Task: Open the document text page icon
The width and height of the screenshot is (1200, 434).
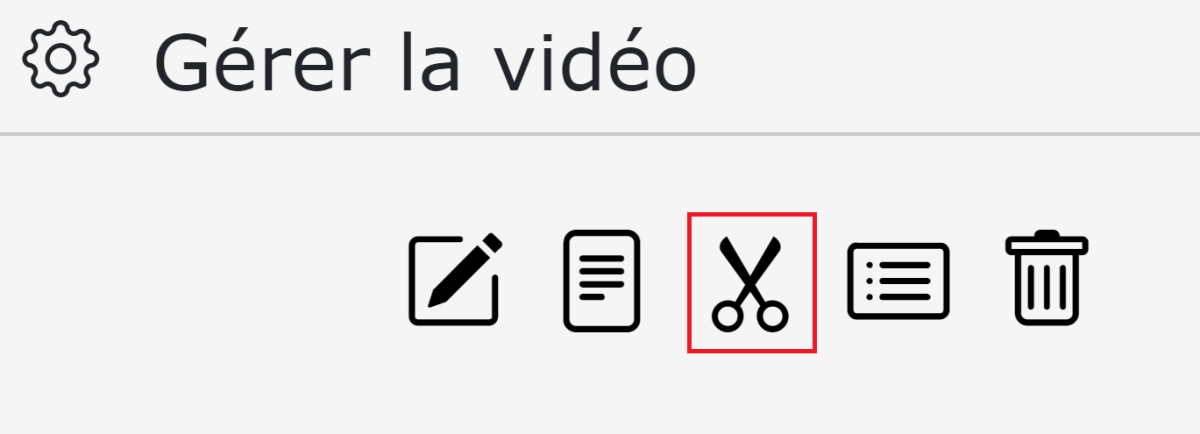Action: 601,281
